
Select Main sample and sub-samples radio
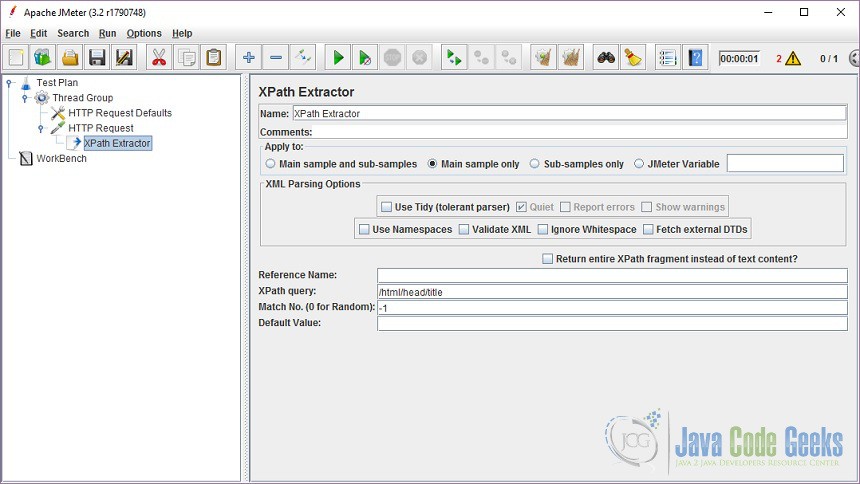[270, 164]
